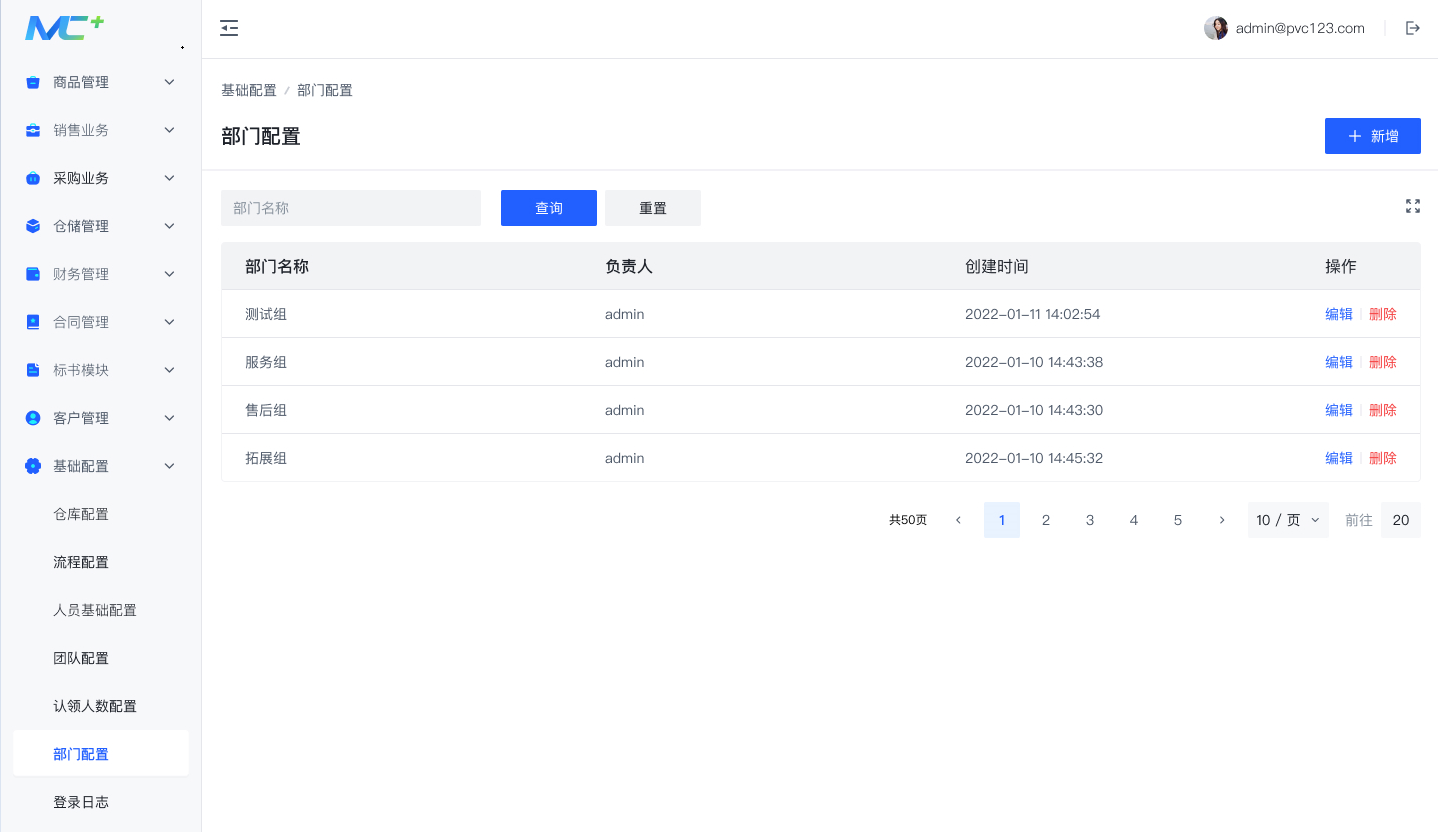This screenshot has height=832, width=1438.
Task: Edit the 售后组 department row
Action: pyautogui.click(x=1339, y=410)
